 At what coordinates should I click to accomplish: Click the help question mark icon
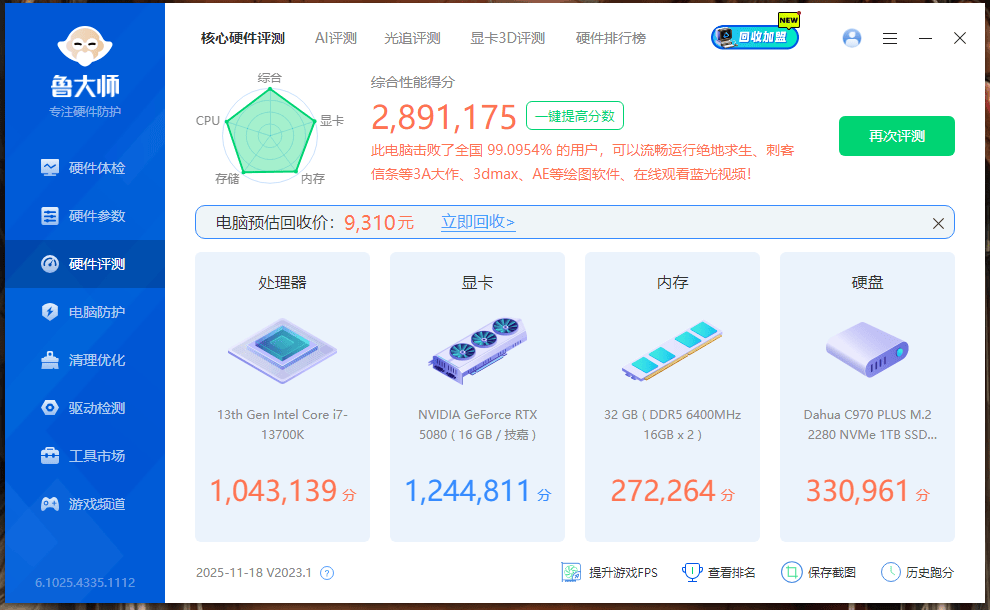click(x=327, y=573)
